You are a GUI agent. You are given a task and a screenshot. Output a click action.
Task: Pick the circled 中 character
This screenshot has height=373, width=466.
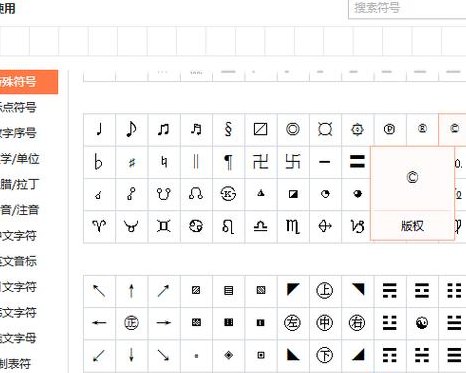tap(325, 323)
